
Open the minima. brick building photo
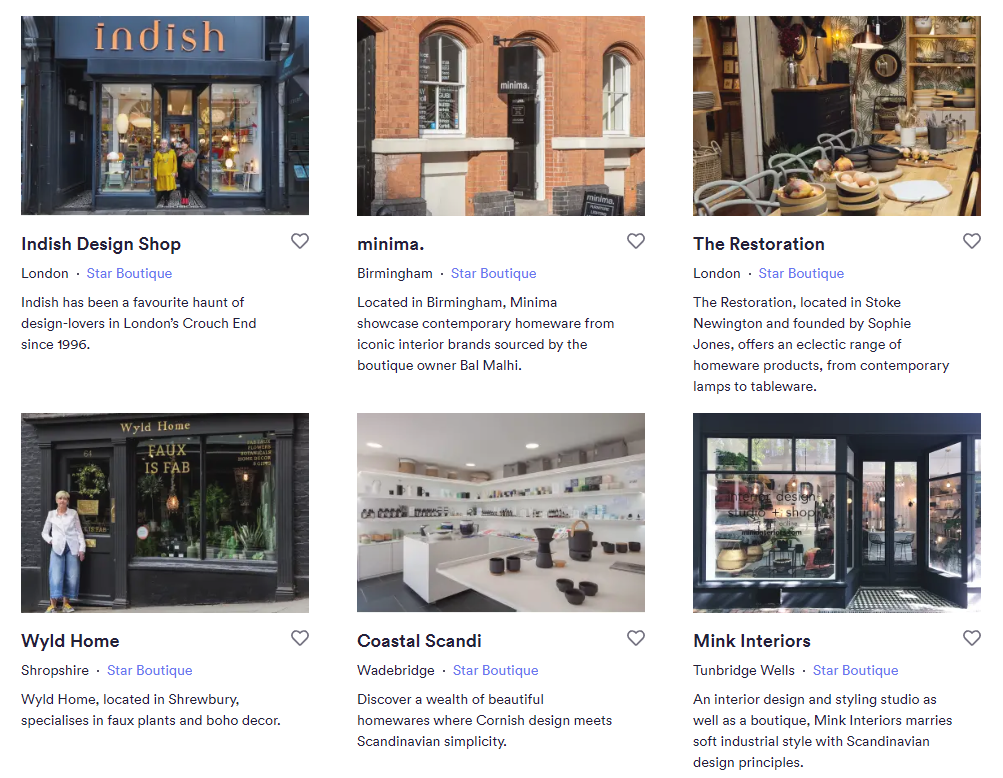click(x=501, y=116)
